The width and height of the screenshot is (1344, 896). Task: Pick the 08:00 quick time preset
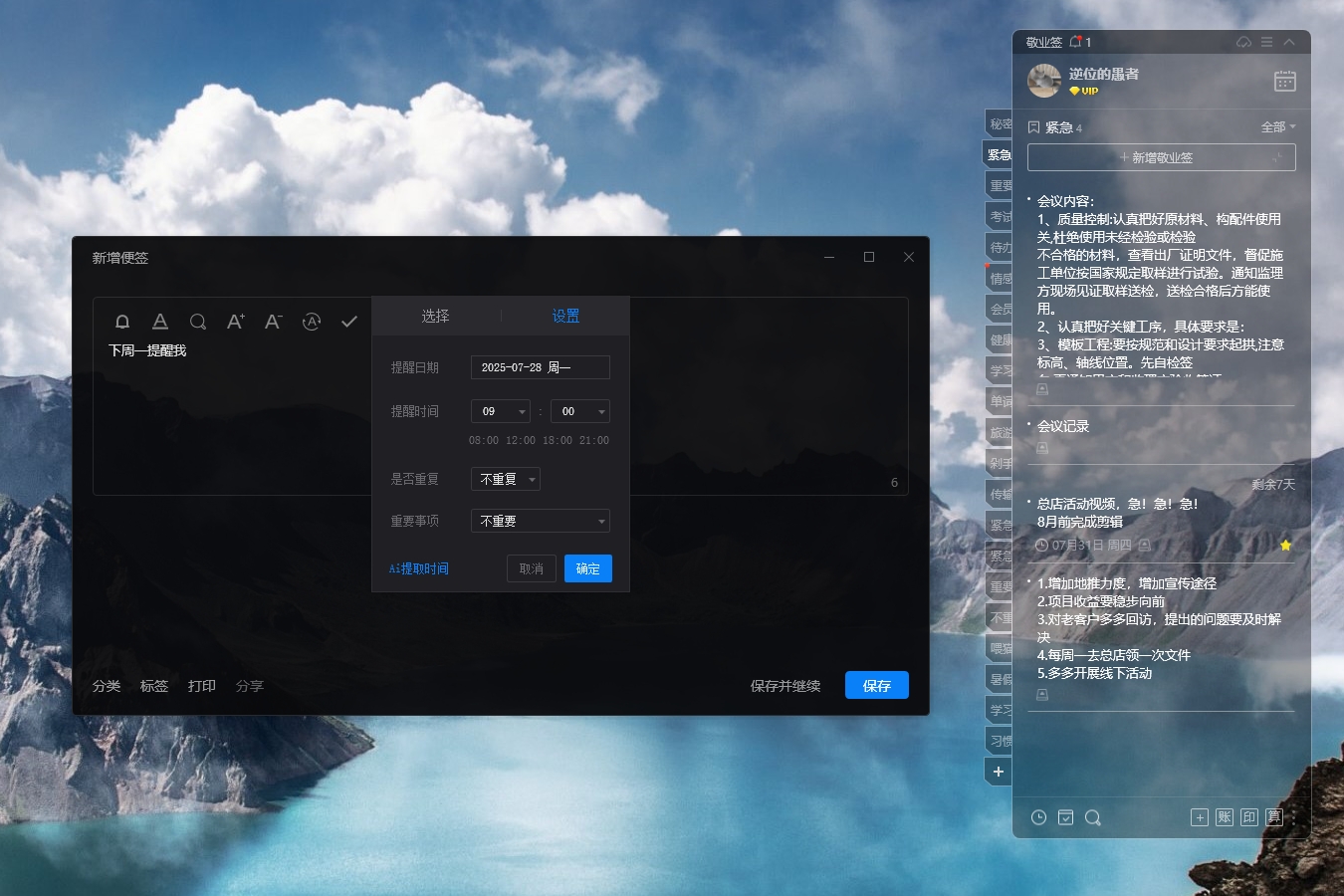point(484,440)
